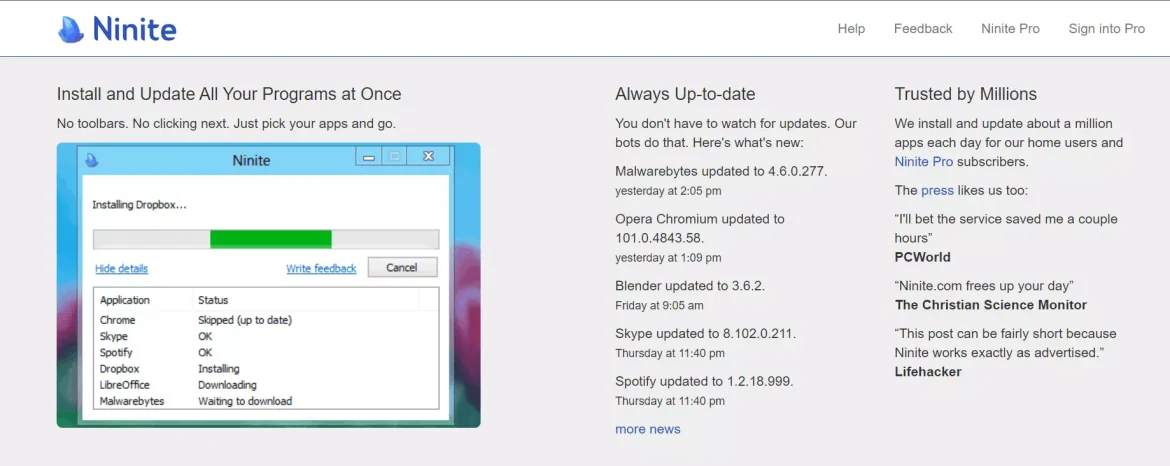The image size is (1170, 466).
Task: Select the Chrome row in list
Action: [266, 320]
